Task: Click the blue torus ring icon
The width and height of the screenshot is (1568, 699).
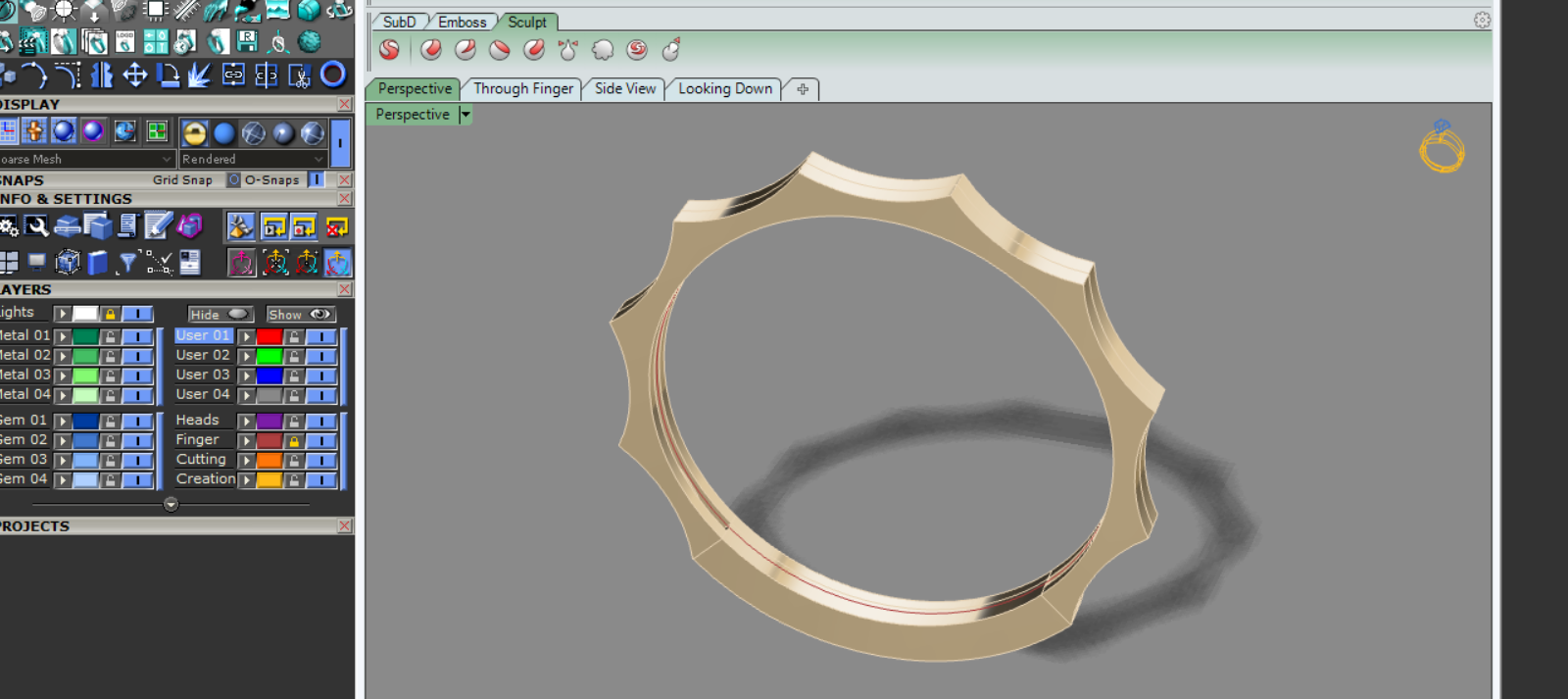Action: coord(333,75)
